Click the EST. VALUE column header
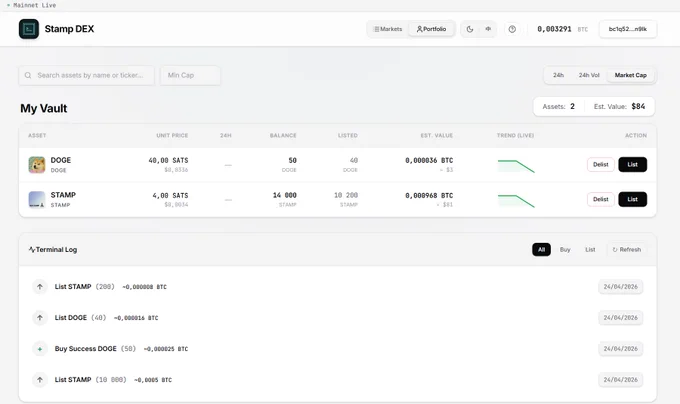This screenshot has height=404, width=680. 437,136
